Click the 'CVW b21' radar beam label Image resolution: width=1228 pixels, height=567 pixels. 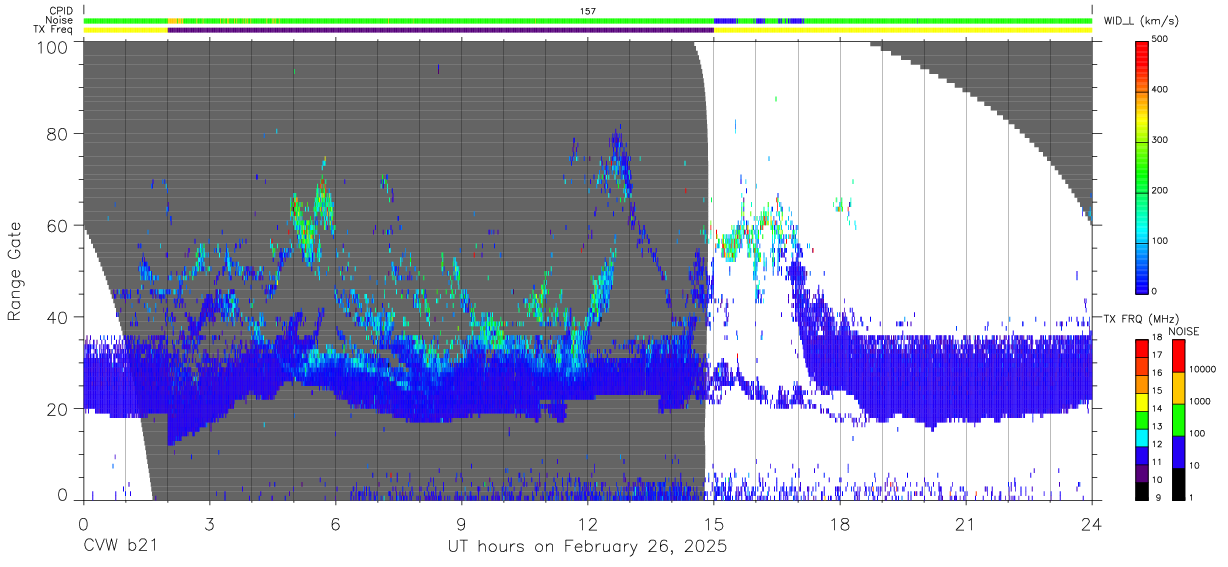point(119,547)
